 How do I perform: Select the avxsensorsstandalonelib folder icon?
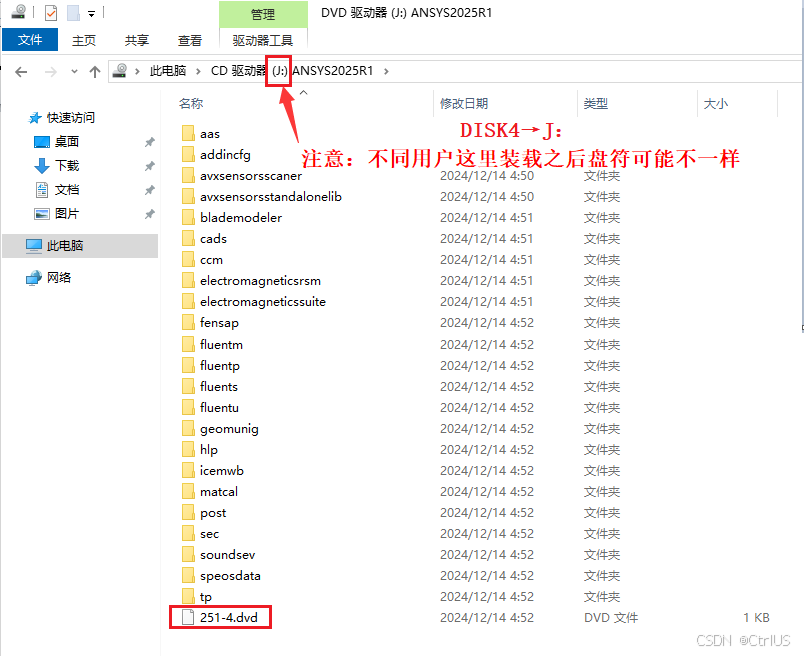point(188,196)
